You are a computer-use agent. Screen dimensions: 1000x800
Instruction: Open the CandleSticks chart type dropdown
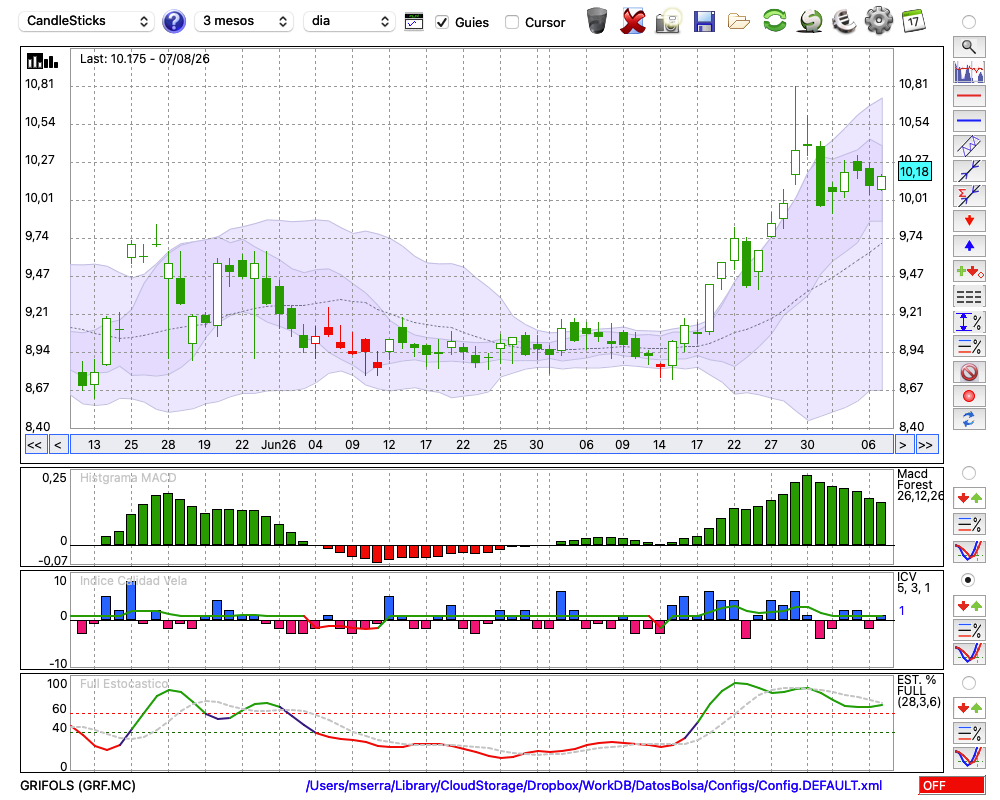coord(87,21)
